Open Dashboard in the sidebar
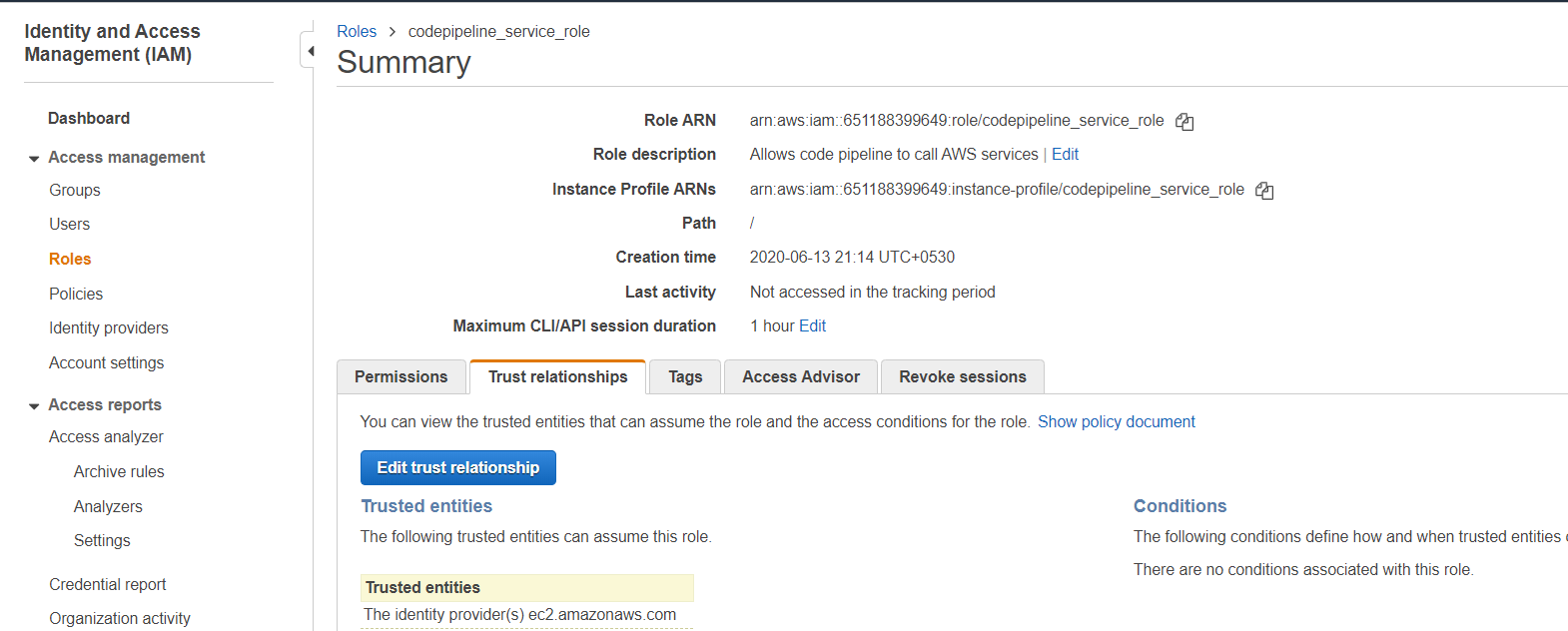The image size is (1568, 631). pyautogui.click(x=89, y=118)
